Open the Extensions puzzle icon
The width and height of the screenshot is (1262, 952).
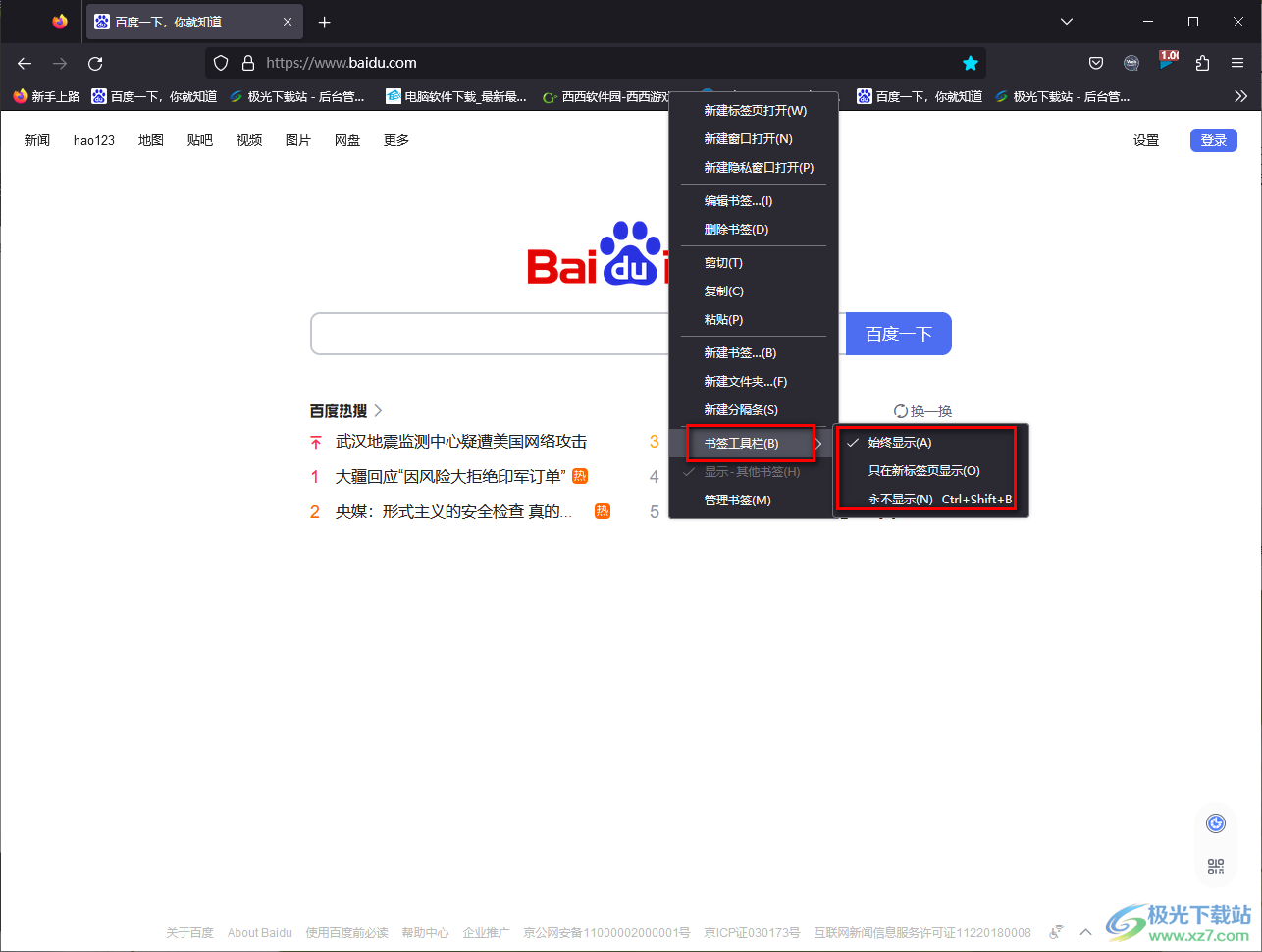(x=1202, y=63)
